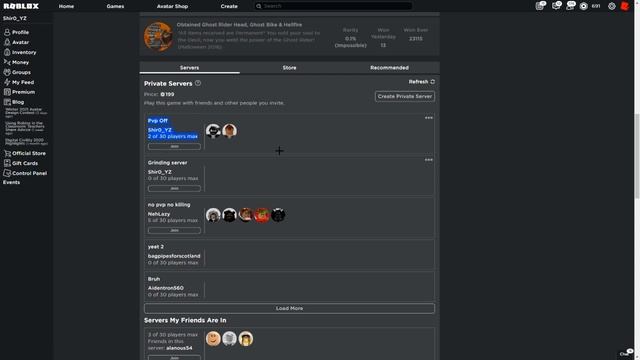The width and height of the screenshot is (640, 360).
Task: Select the 'Bruh' server name
Action: [x=154, y=279]
